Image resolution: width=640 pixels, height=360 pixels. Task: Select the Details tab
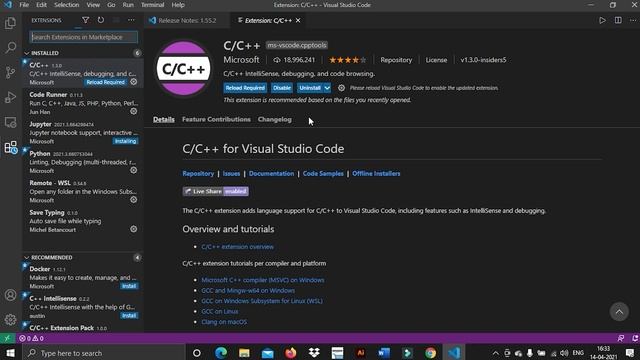coord(164,120)
